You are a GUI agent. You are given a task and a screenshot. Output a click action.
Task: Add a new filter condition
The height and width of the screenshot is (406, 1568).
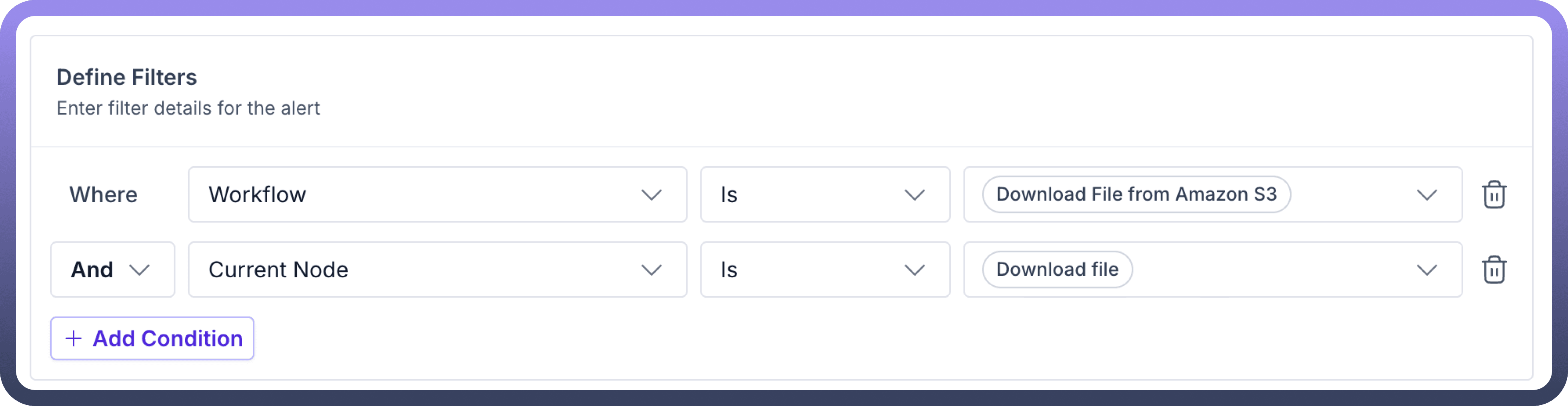tap(152, 338)
